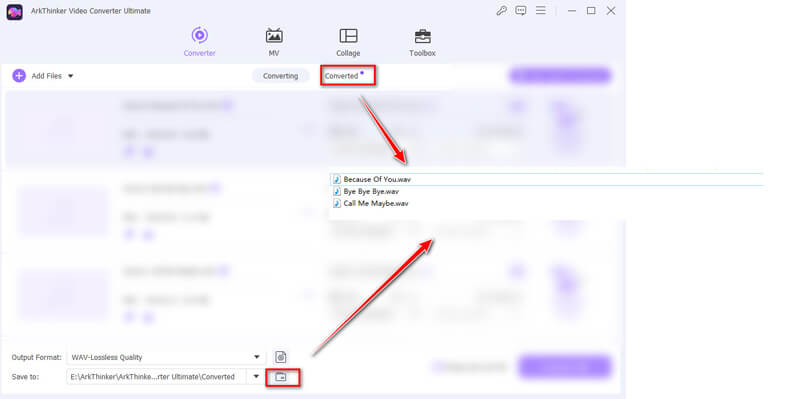Open the Converter tab
Image resolution: width=800 pixels, height=399 pixels.
click(x=199, y=42)
